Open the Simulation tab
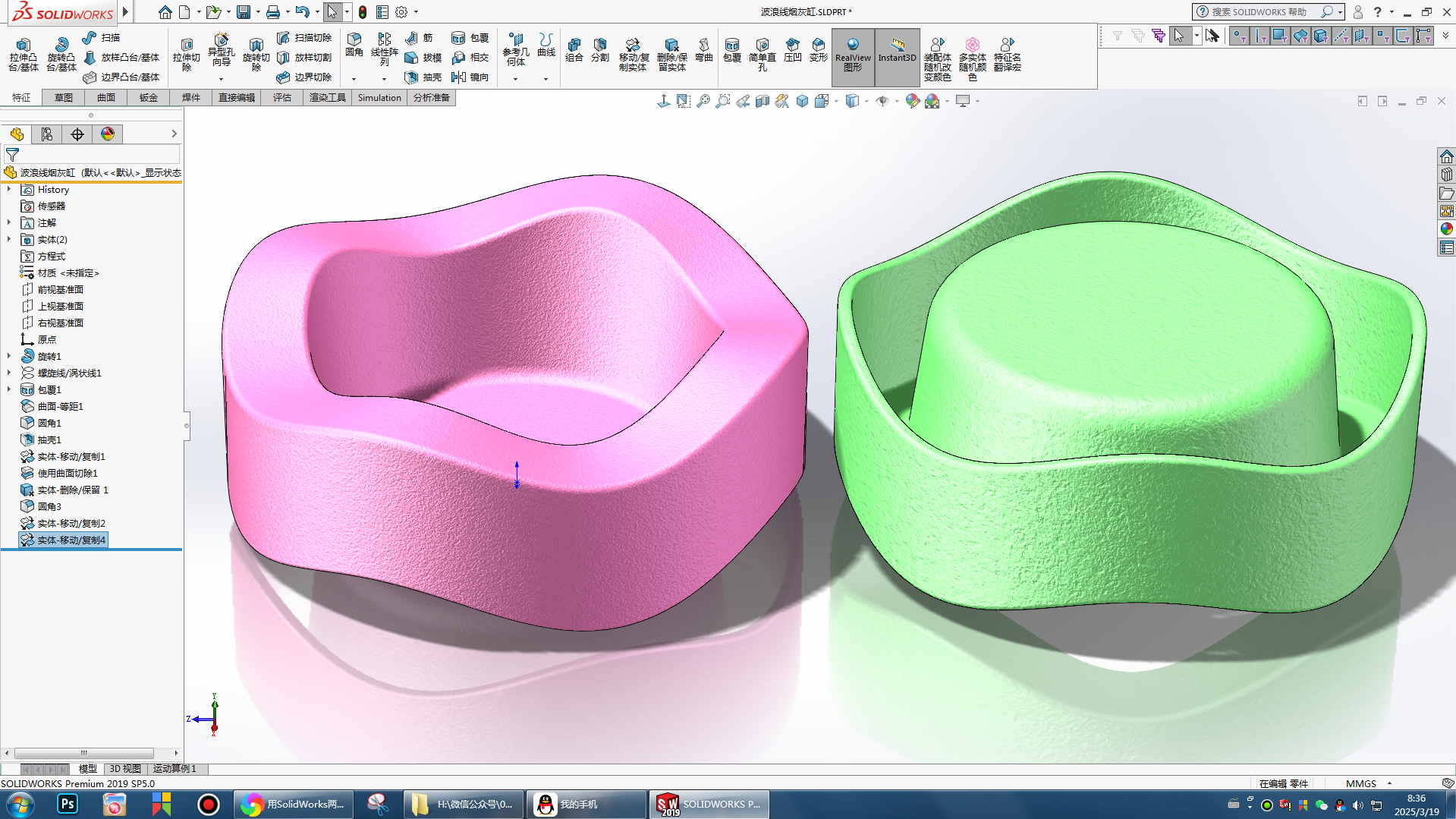The height and width of the screenshot is (819, 1456). (379, 98)
